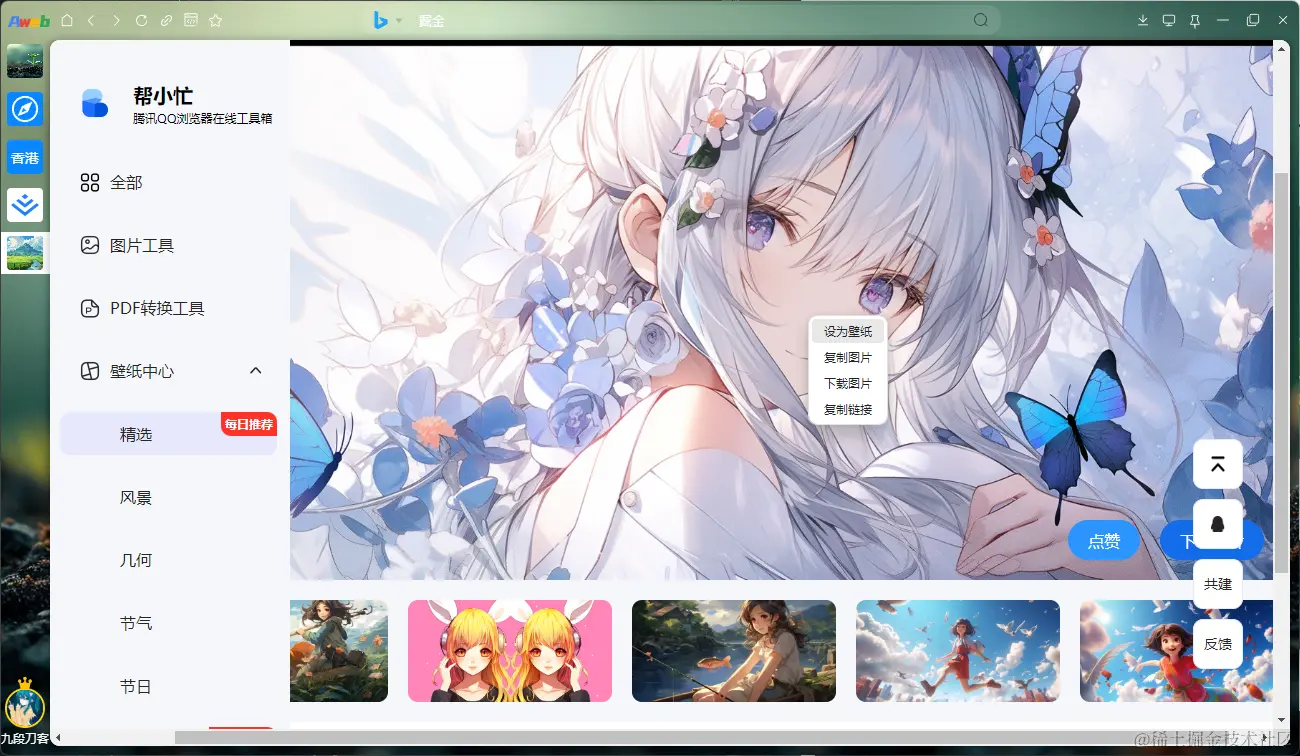Open the red-dress girl with doves thumbnail
The image size is (1300, 756).
pyautogui.click(x=1176, y=651)
